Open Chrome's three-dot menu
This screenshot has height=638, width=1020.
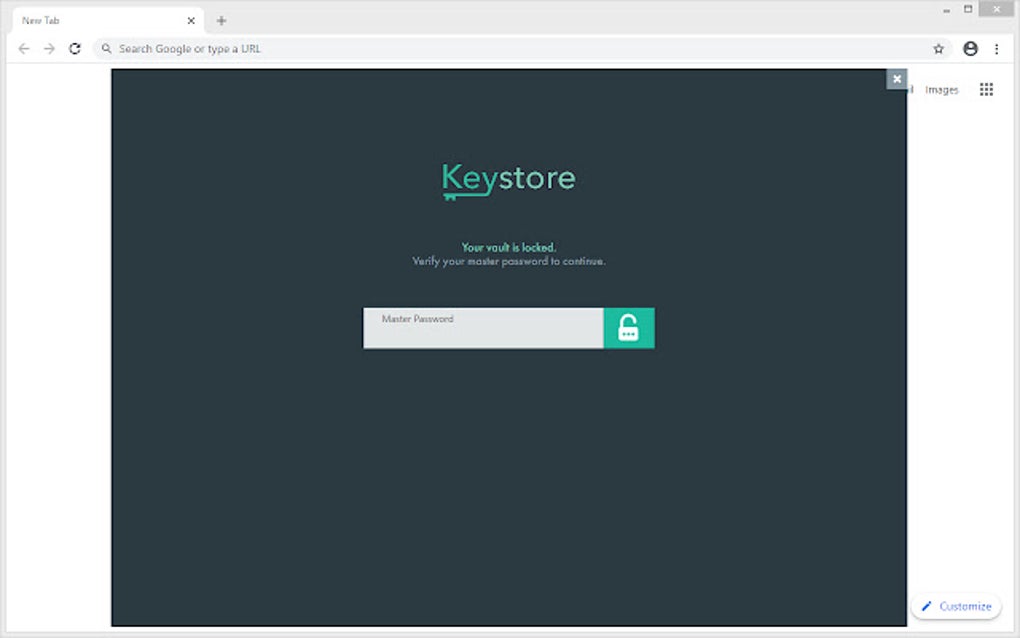(x=996, y=48)
